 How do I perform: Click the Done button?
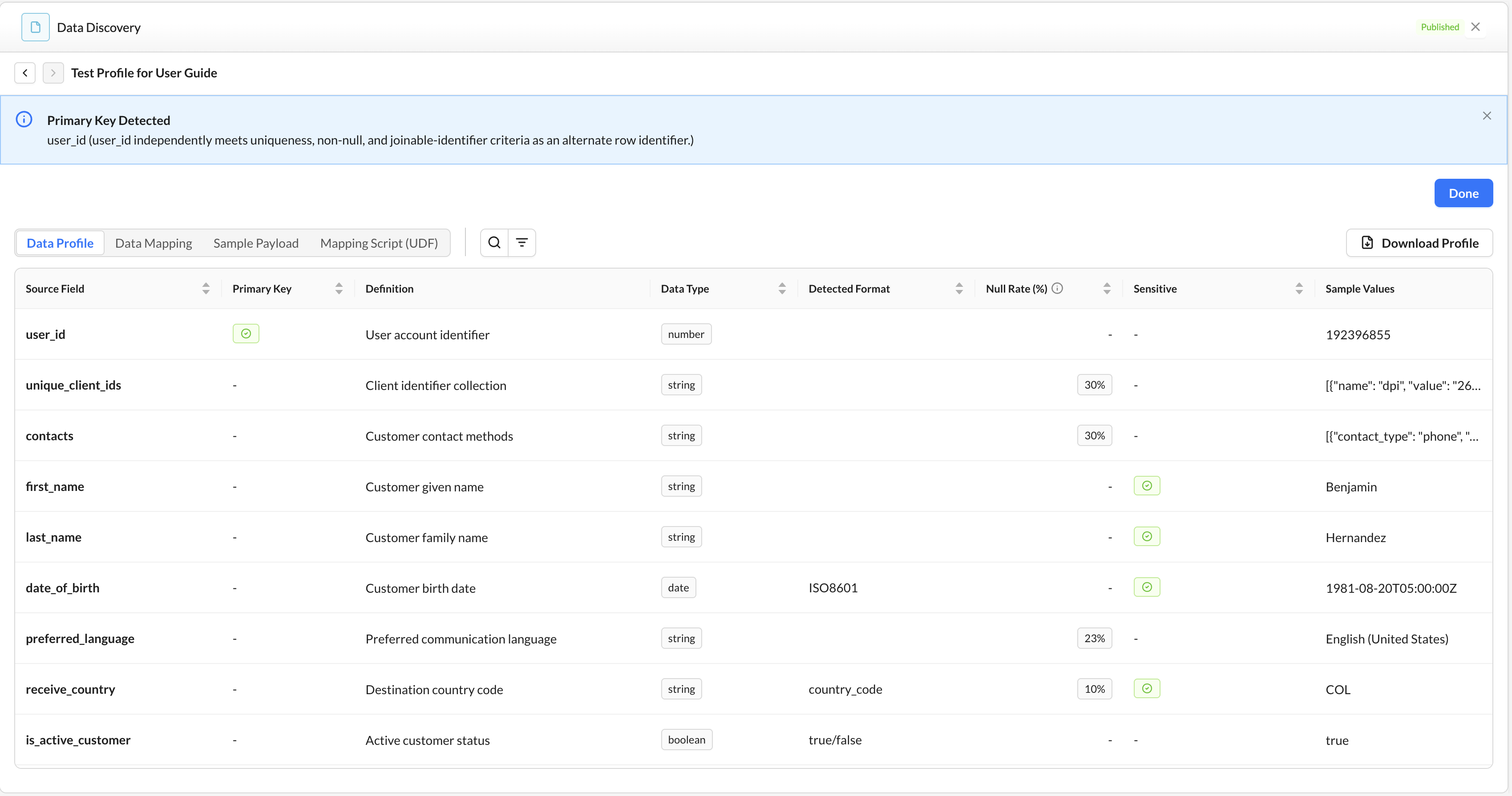click(1463, 193)
